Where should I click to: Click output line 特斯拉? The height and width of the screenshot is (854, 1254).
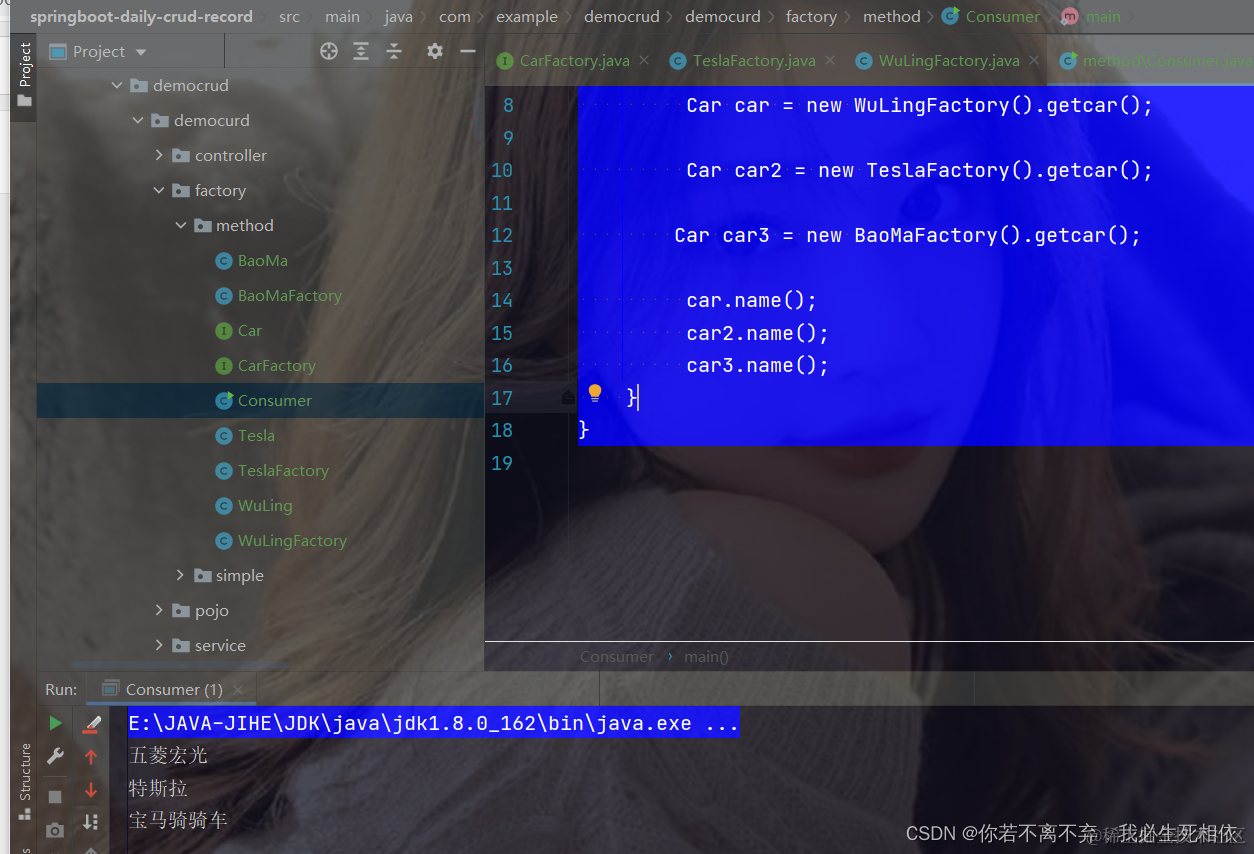coord(158,788)
